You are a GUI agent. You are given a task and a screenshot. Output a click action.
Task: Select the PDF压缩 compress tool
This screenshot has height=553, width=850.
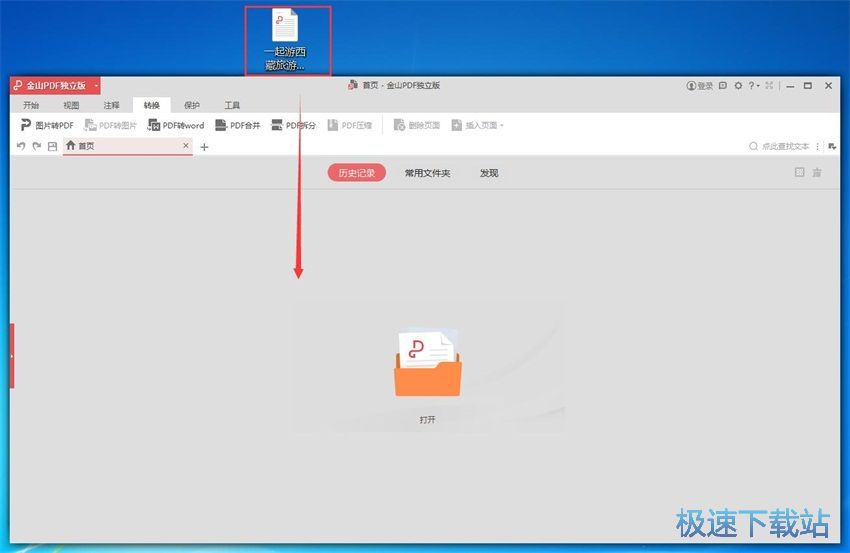pos(349,125)
